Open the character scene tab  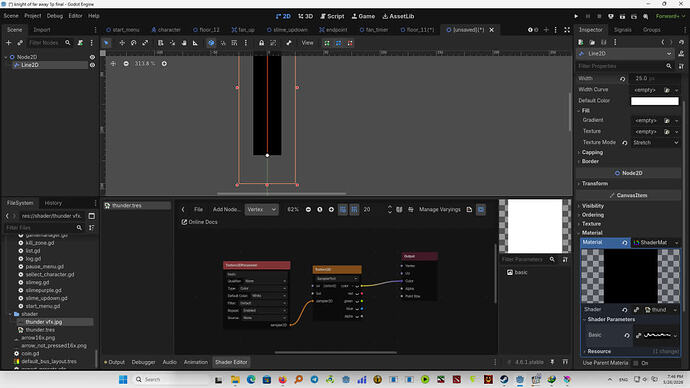click(x=166, y=30)
